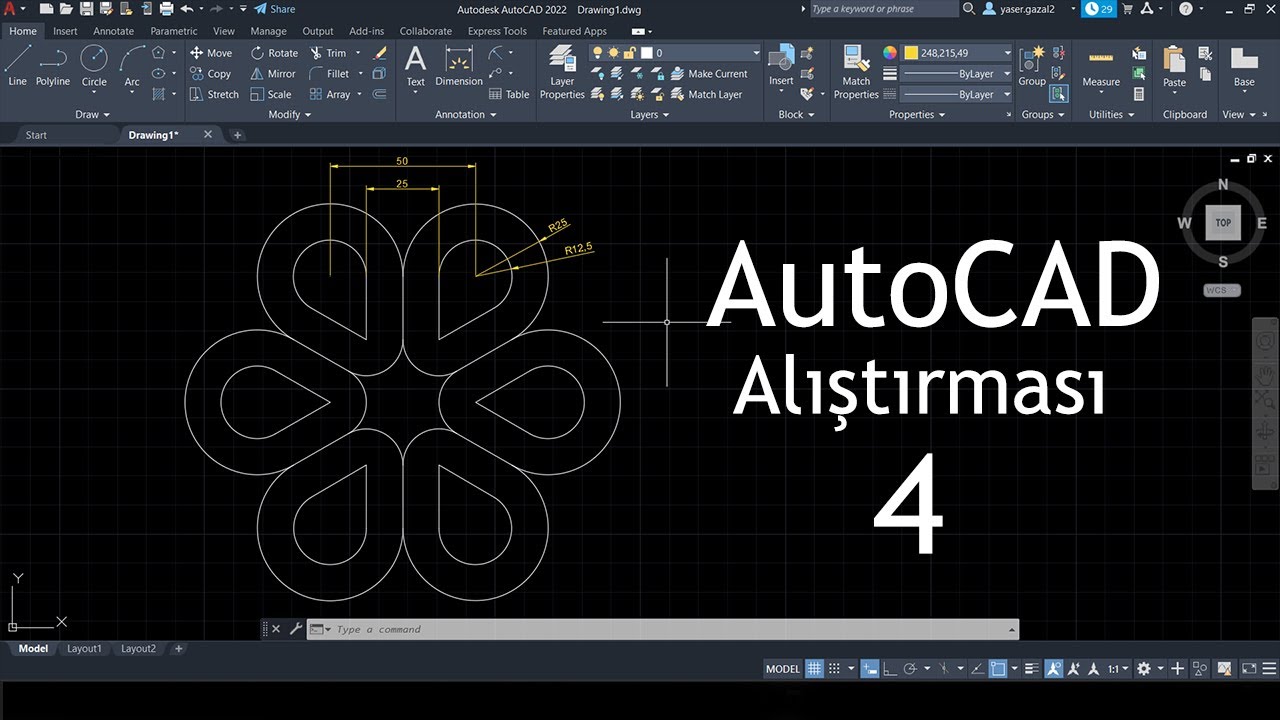Open Layer Properties manager
This screenshot has height=720, width=1280.
pos(562,72)
